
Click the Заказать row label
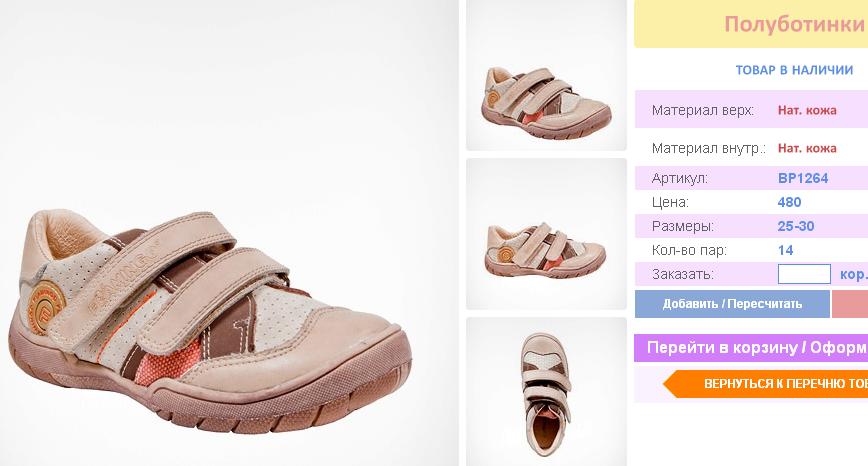tap(683, 274)
